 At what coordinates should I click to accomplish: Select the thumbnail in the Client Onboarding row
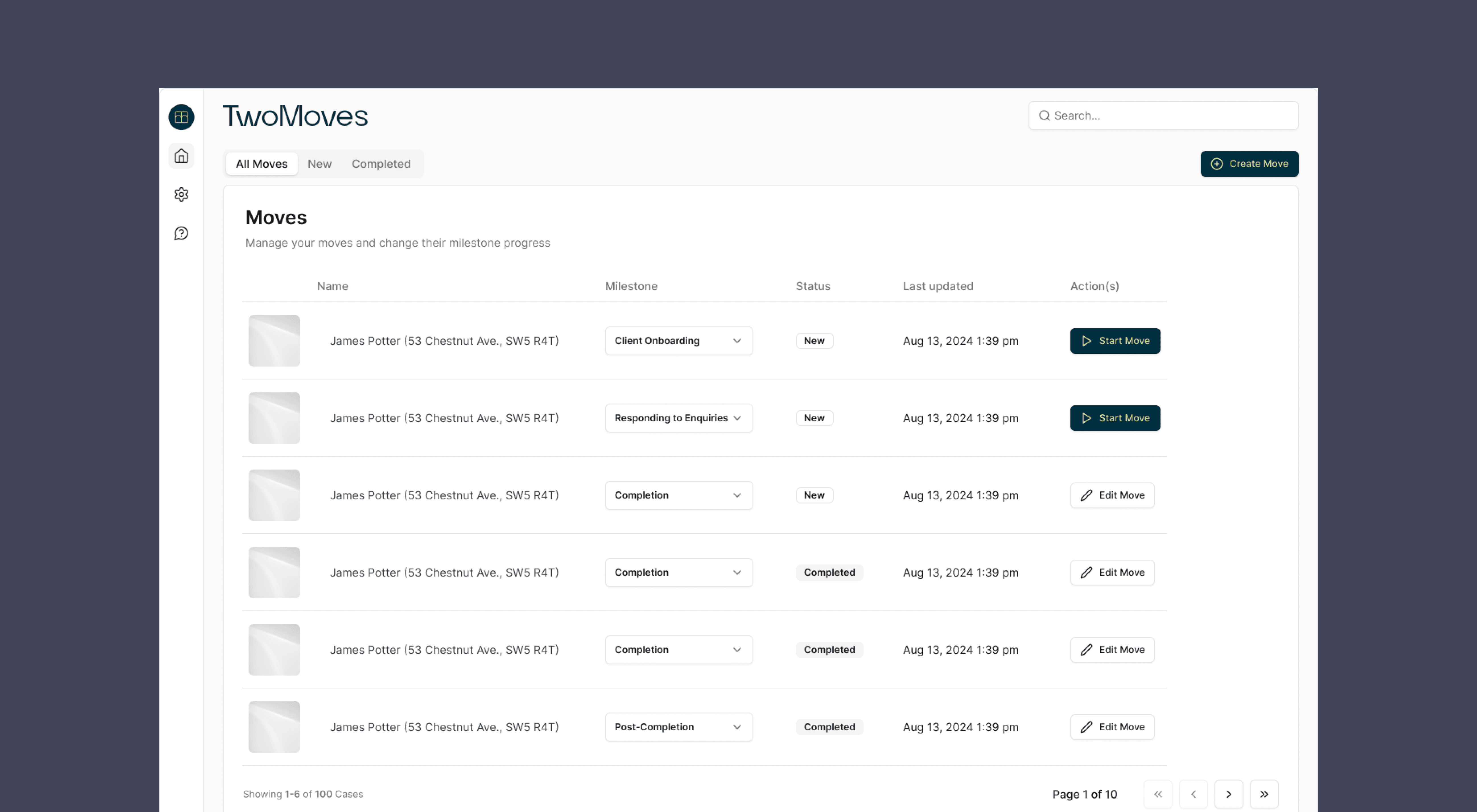(274, 341)
